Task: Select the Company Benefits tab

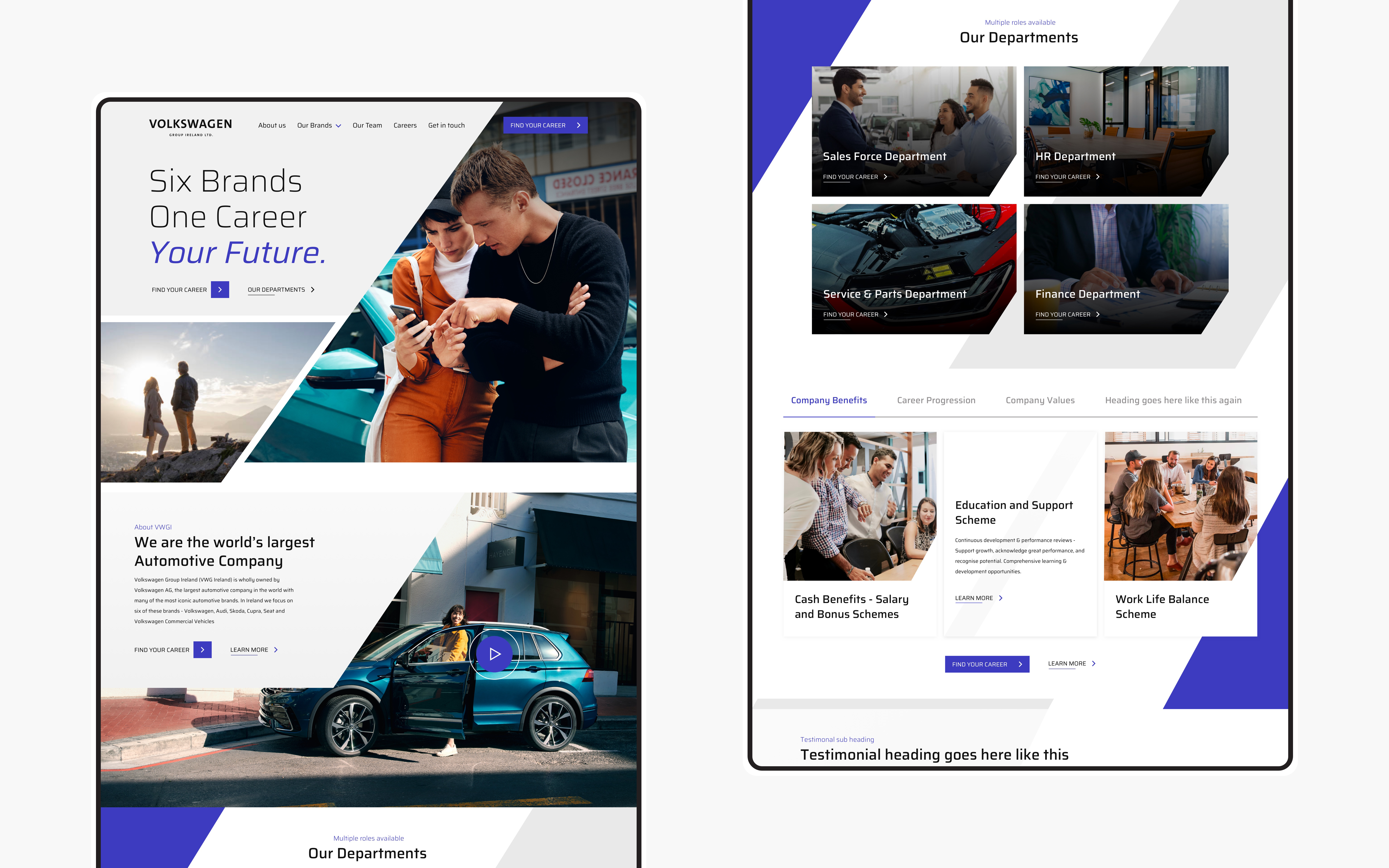Action: tap(829, 400)
